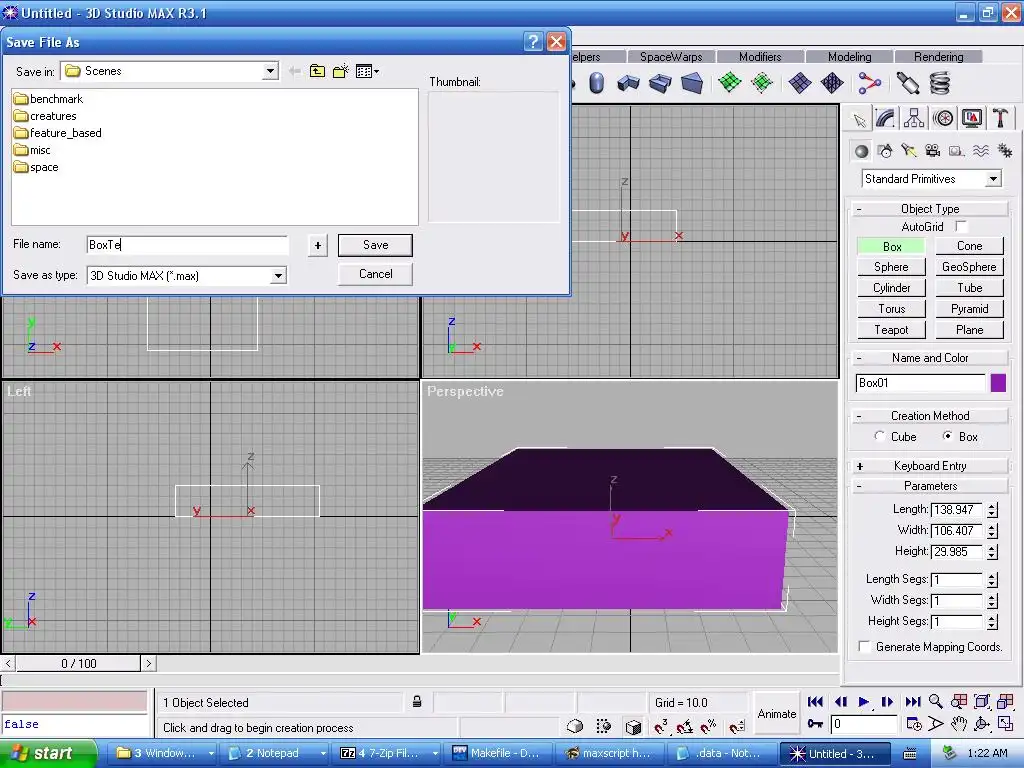This screenshot has height=768, width=1024.
Task: Click the C-Ext extrusion shelf icon
Action: 660,83
